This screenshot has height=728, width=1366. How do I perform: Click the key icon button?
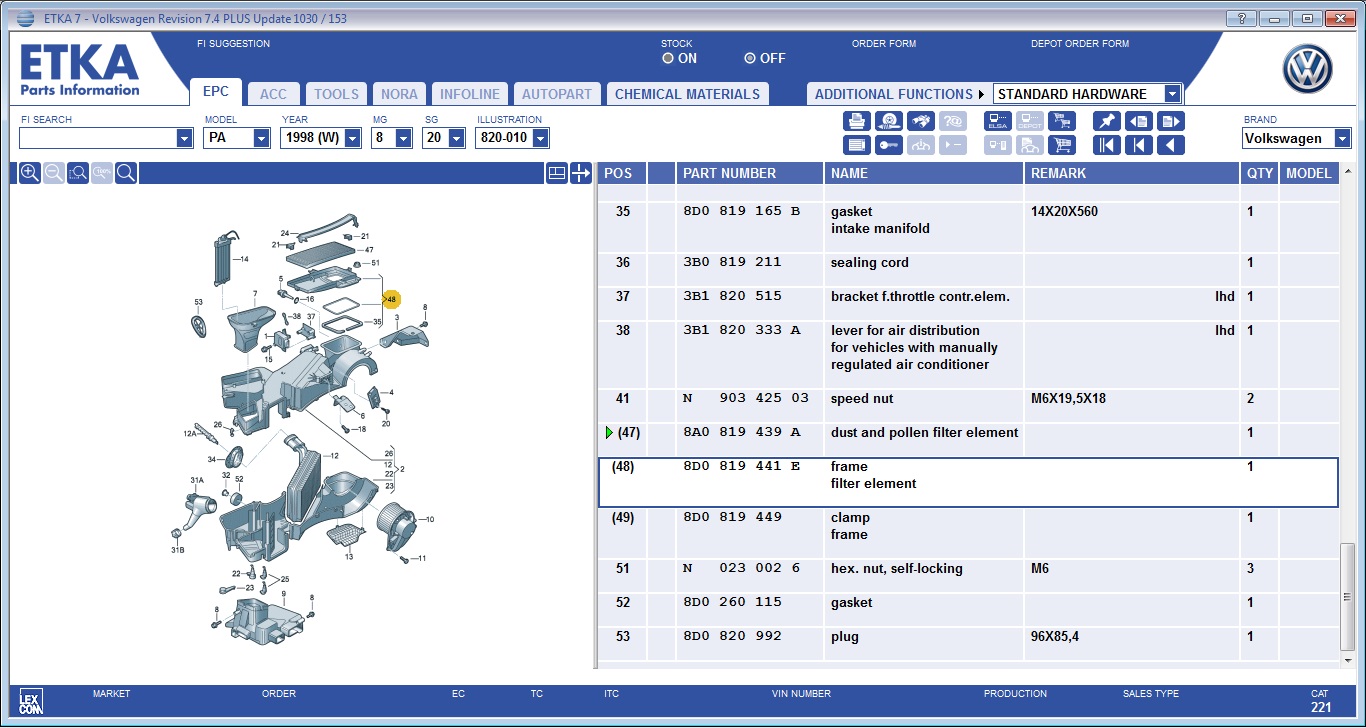(x=888, y=145)
